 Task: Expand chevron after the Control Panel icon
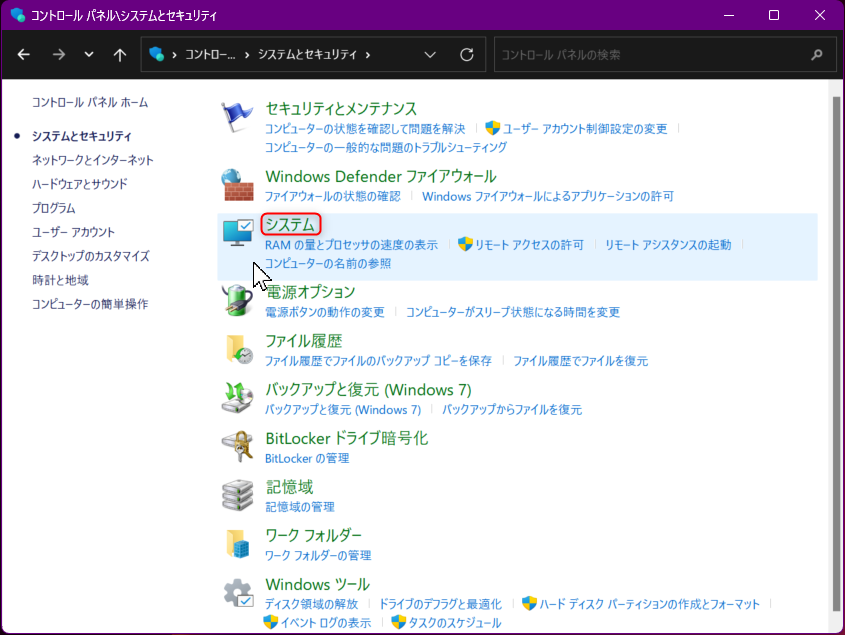174,54
